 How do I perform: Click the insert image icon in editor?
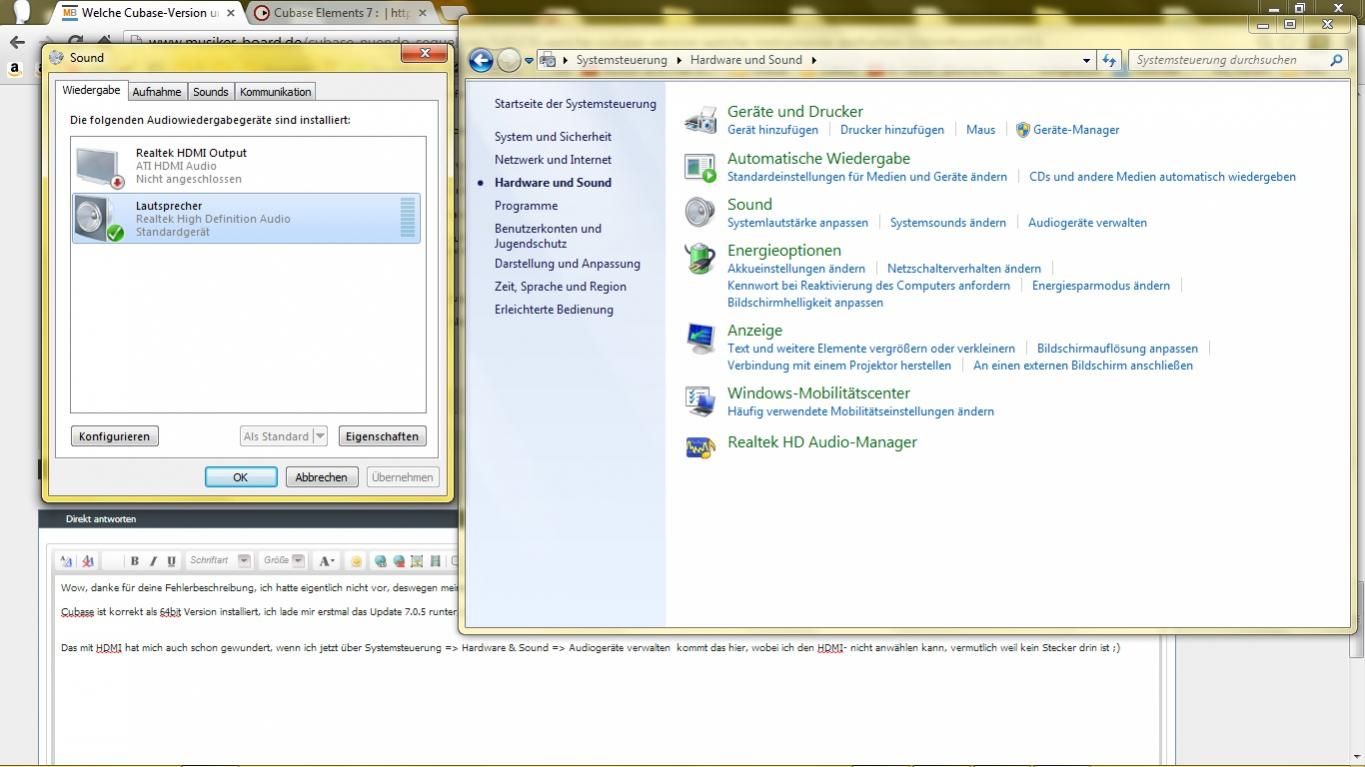pyautogui.click(x=417, y=561)
